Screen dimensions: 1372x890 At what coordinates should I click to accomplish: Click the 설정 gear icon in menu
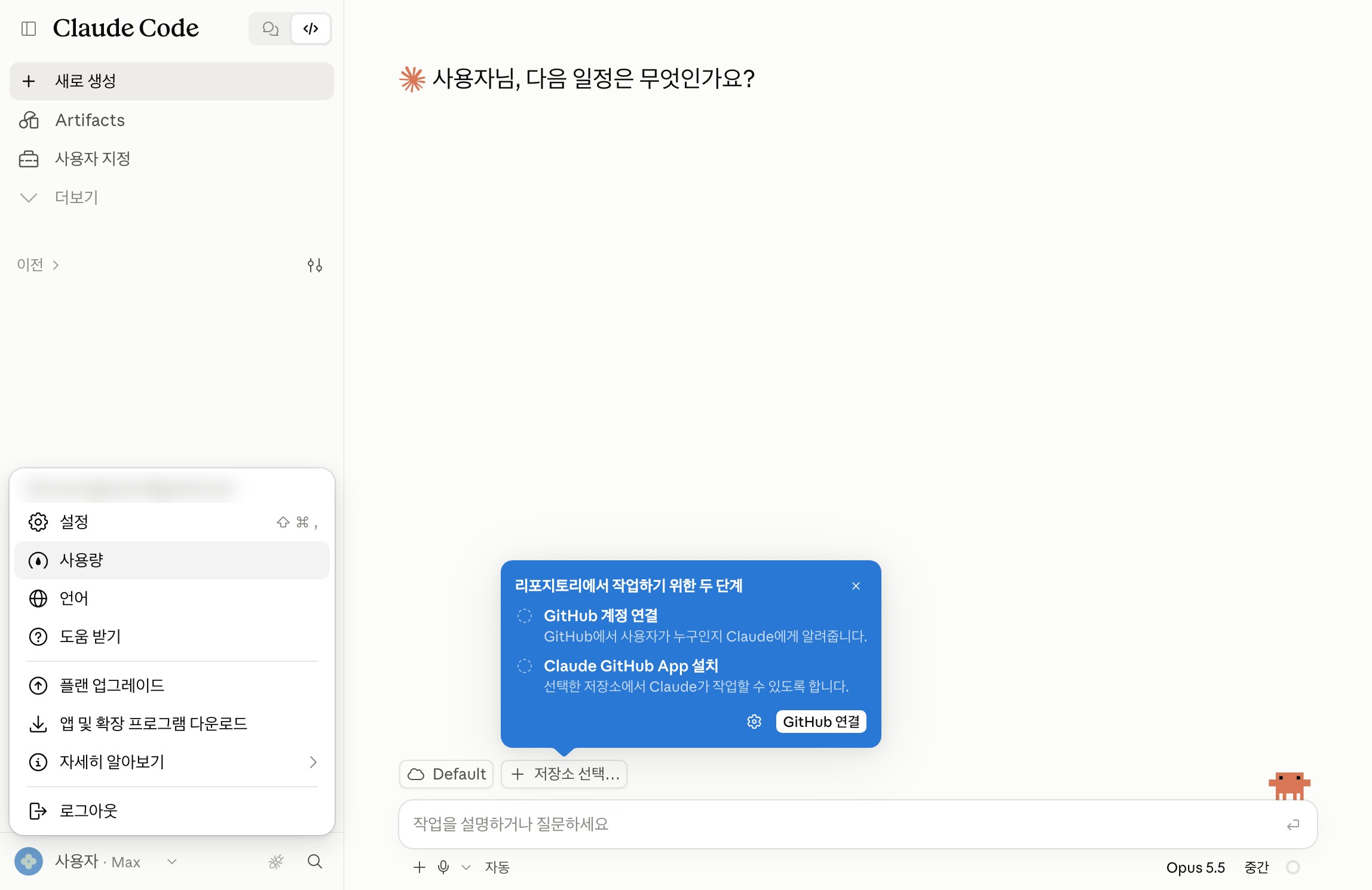[38, 522]
